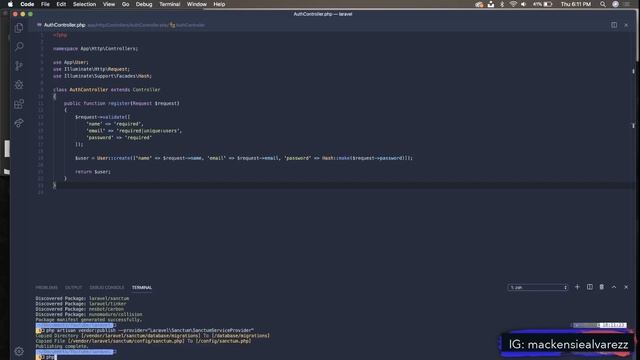Open the Bluetooth status menu
This screenshot has width=640, height=360.
[502, 4]
